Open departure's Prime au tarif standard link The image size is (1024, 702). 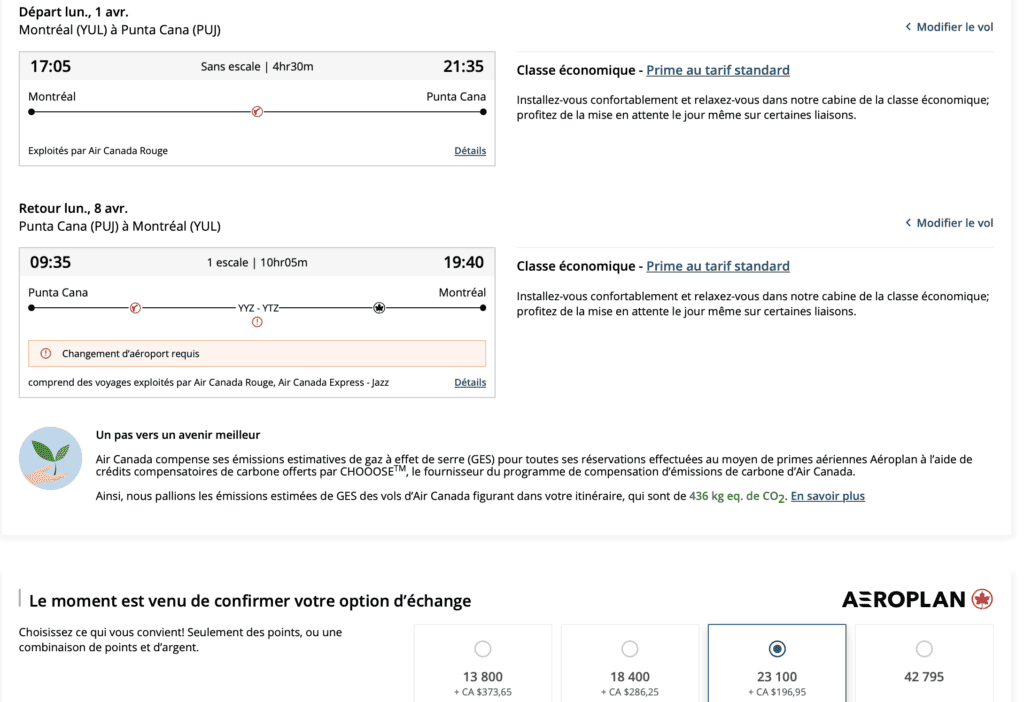coord(718,70)
